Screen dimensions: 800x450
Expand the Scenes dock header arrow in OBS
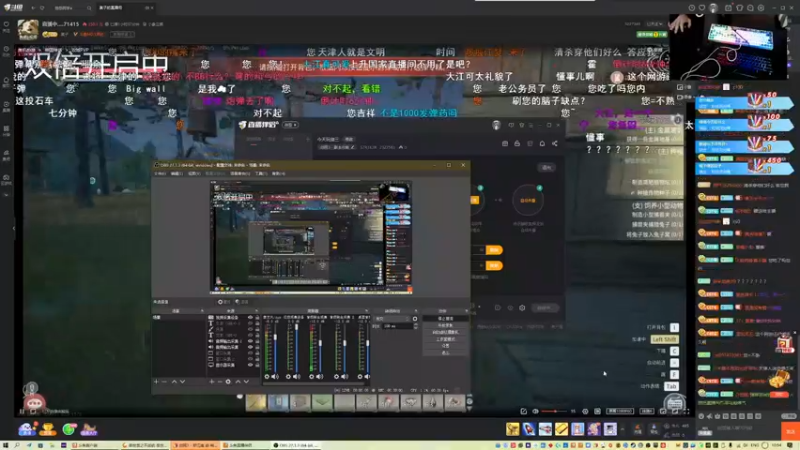click(202, 311)
